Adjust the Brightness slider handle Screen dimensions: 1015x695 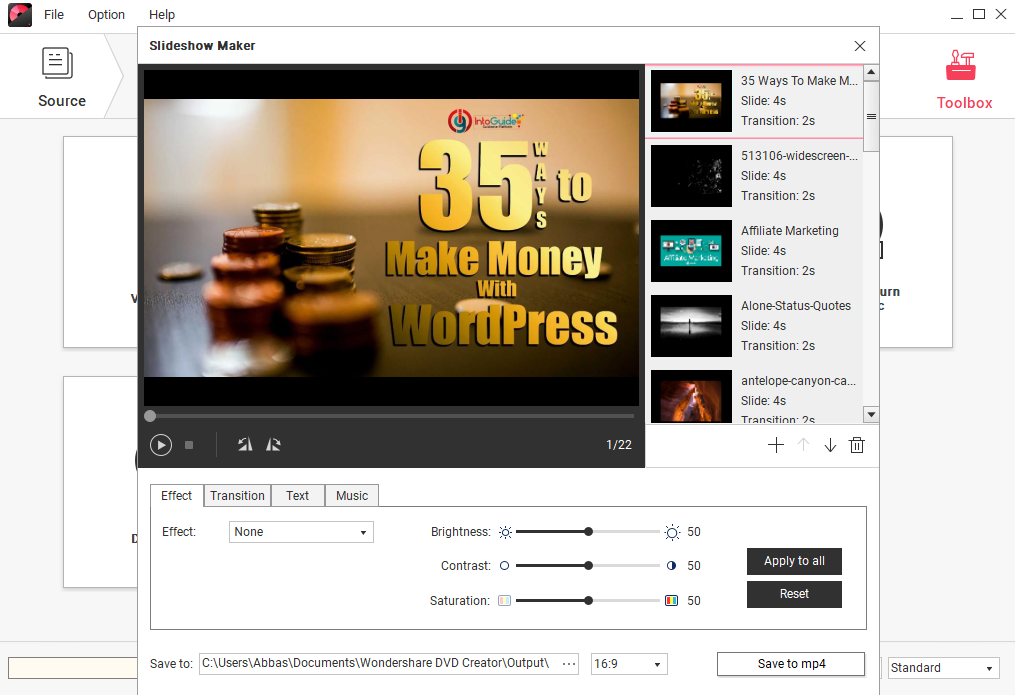(x=588, y=532)
